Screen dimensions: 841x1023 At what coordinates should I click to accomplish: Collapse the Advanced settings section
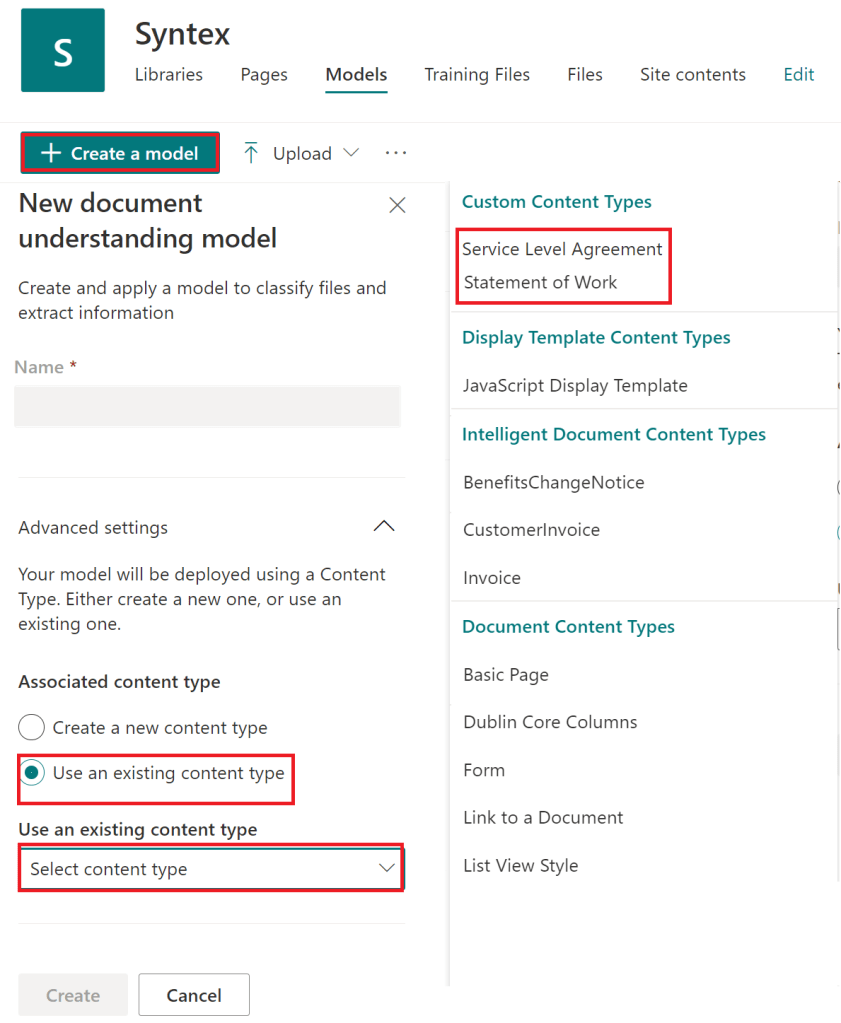pyautogui.click(x=383, y=527)
